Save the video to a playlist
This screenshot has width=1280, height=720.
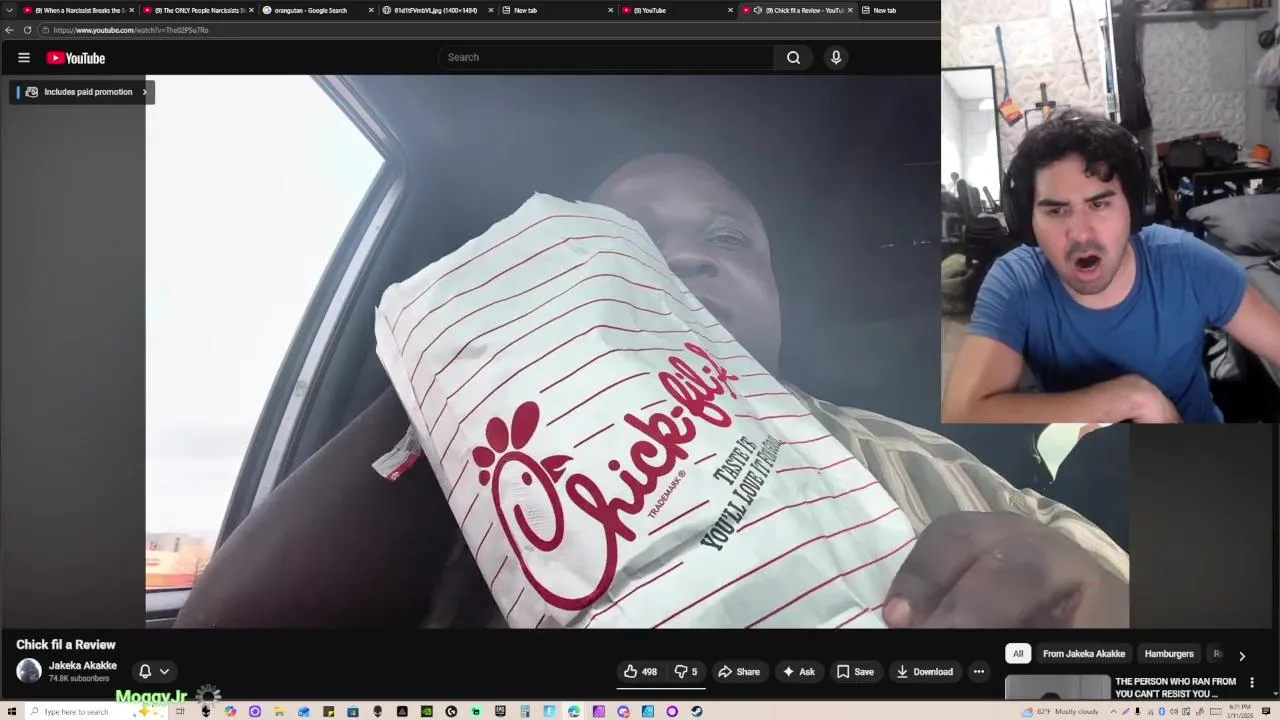(856, 672)
